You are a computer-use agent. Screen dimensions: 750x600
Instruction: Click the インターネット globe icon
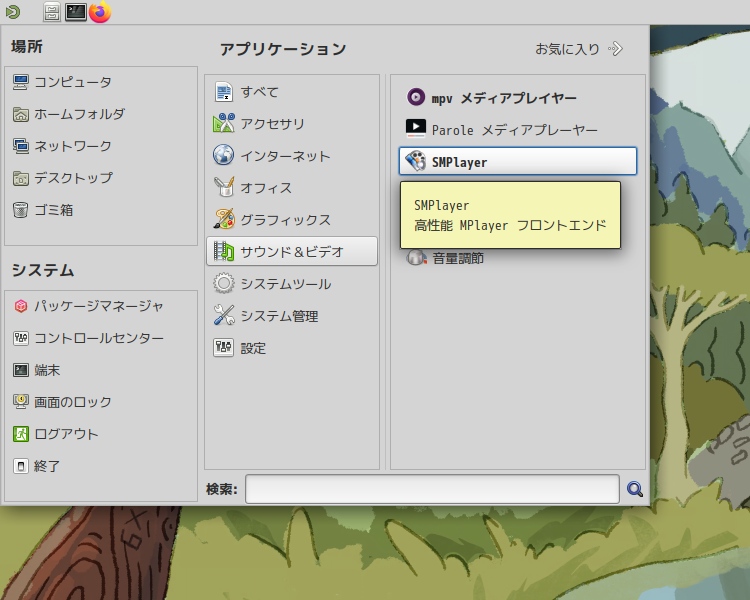[224, 156]
